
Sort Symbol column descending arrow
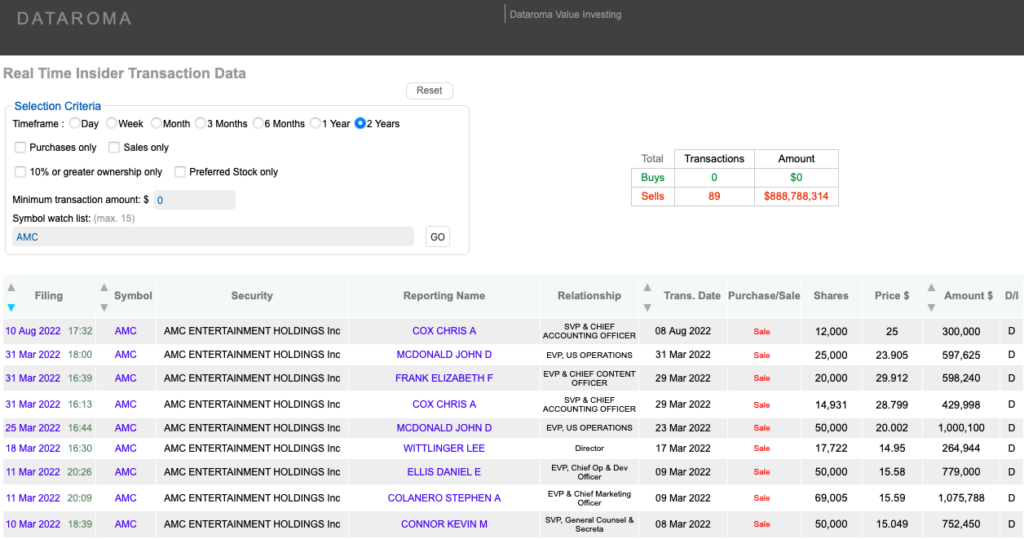point(104,308)
